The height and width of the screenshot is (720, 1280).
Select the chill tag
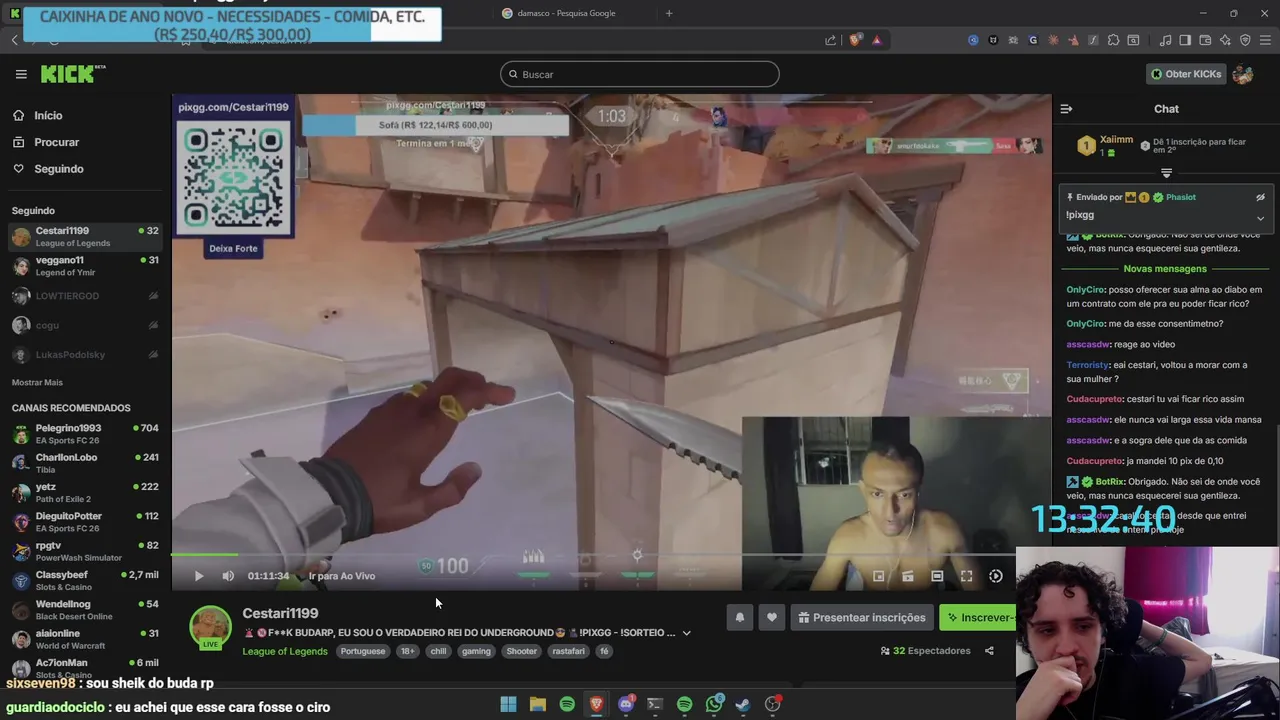(x=438, y=651)
